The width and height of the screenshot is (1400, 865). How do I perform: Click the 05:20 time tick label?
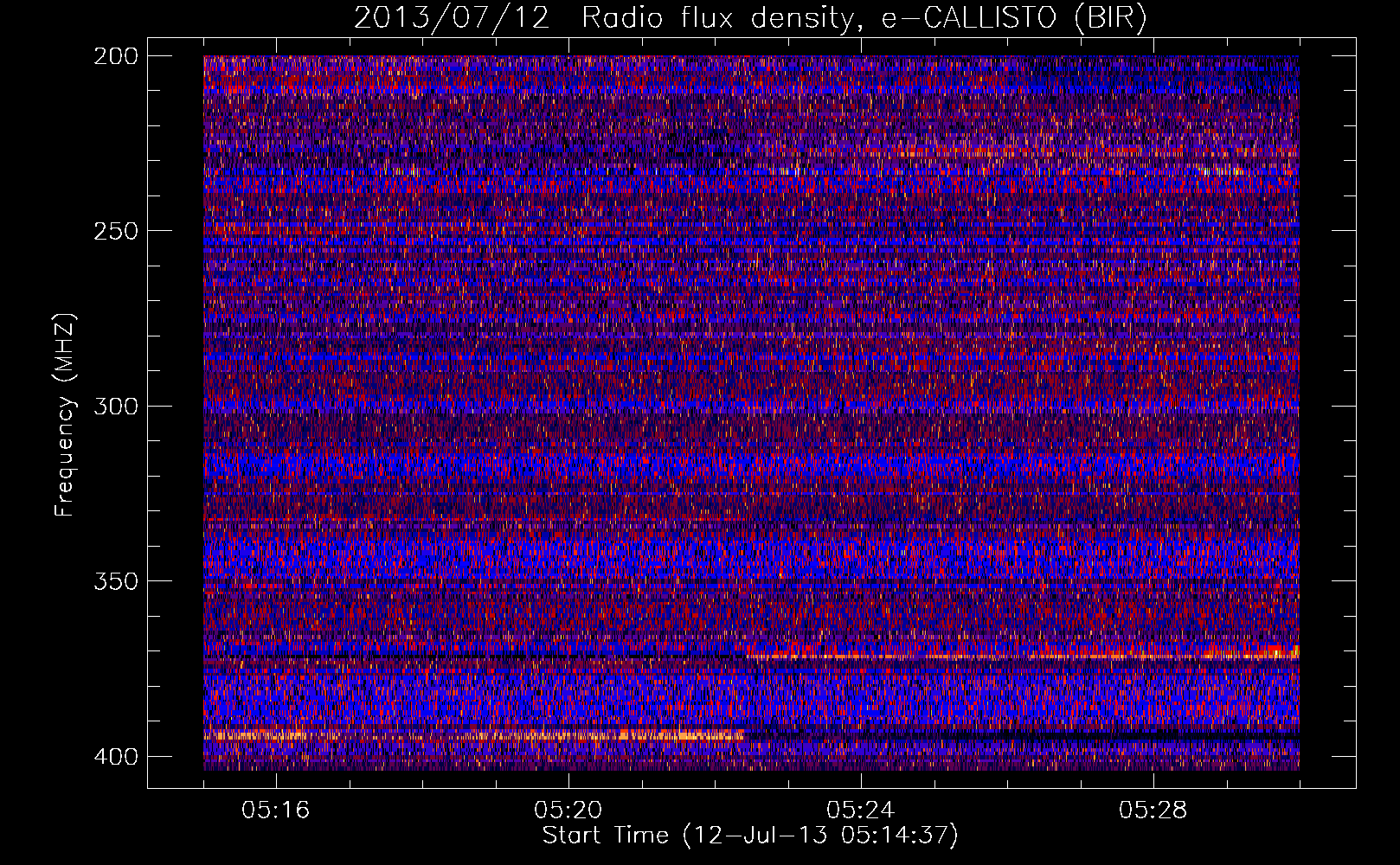[568, 810]
